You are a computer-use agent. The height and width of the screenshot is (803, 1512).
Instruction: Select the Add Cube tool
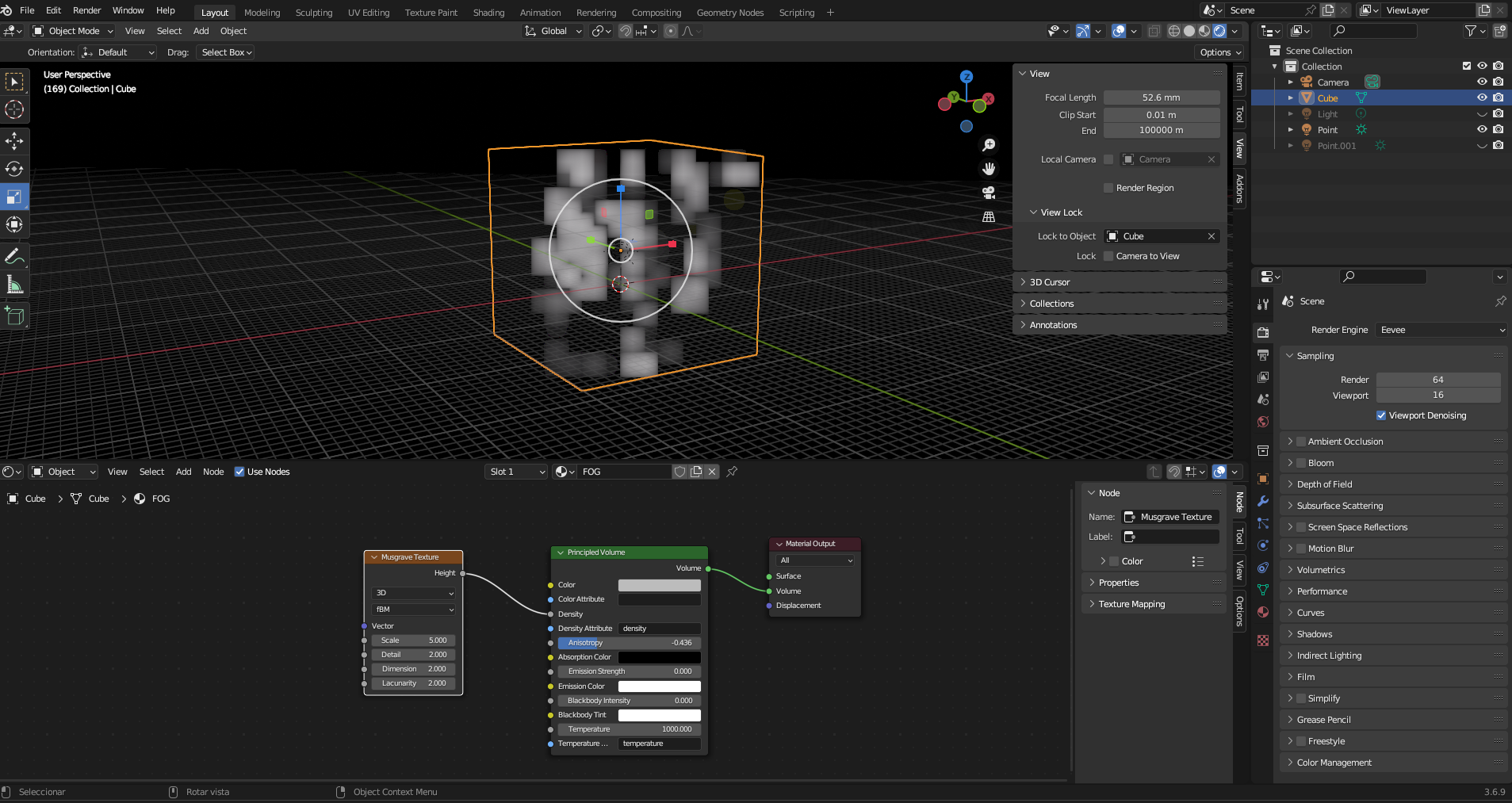tap(14, 316)
